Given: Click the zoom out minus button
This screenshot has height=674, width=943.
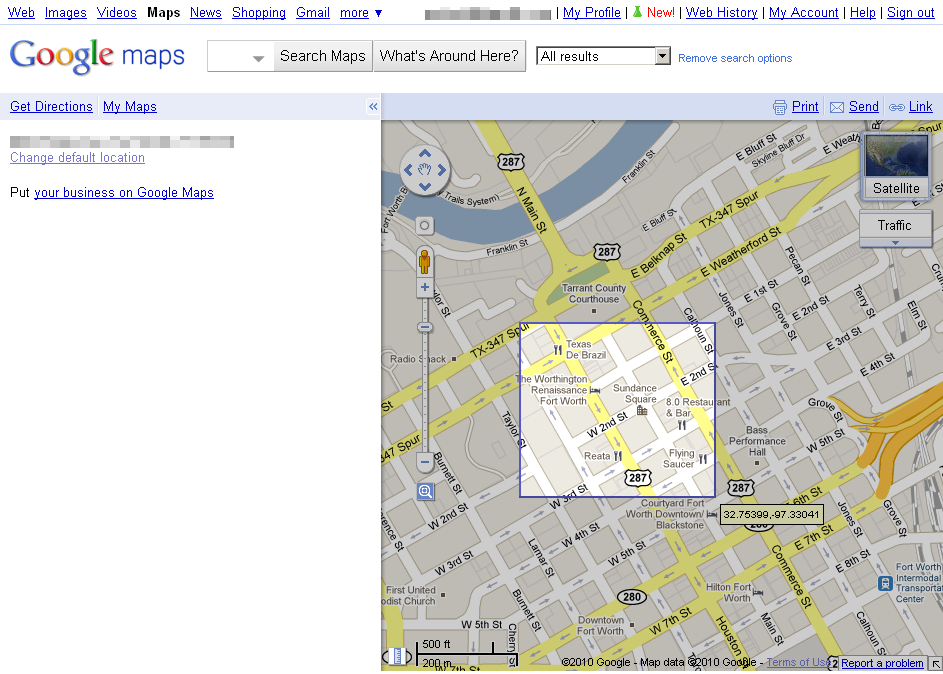Looking at the screenshot, I should pos(425,463).
